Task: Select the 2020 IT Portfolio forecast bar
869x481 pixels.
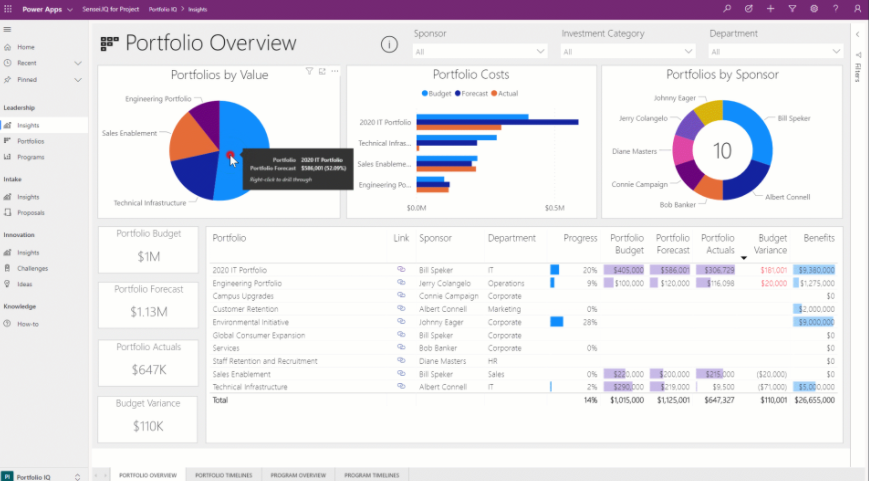Action: 497,122
